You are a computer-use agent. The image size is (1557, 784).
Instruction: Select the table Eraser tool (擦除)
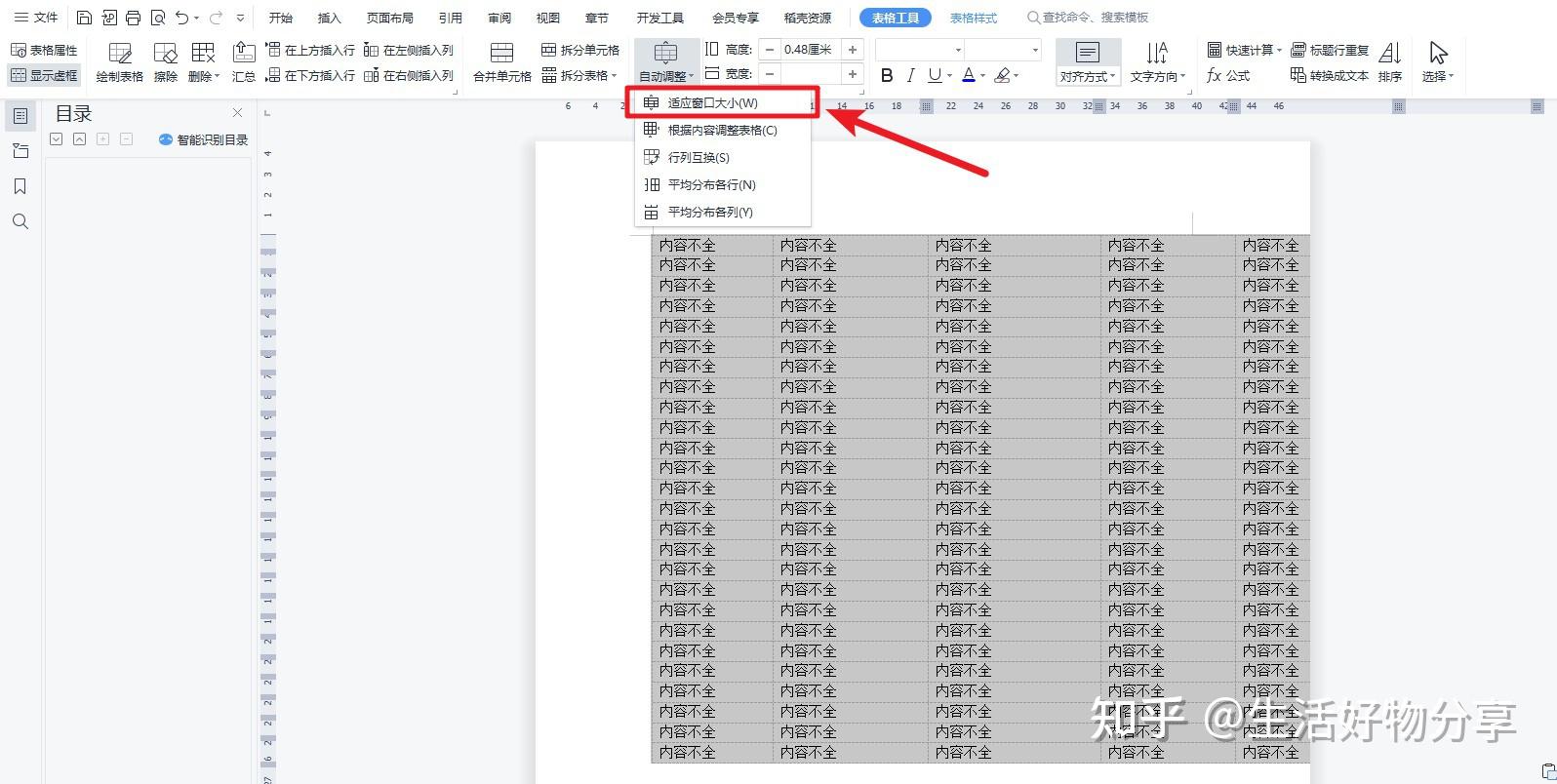tap(166, 61)
